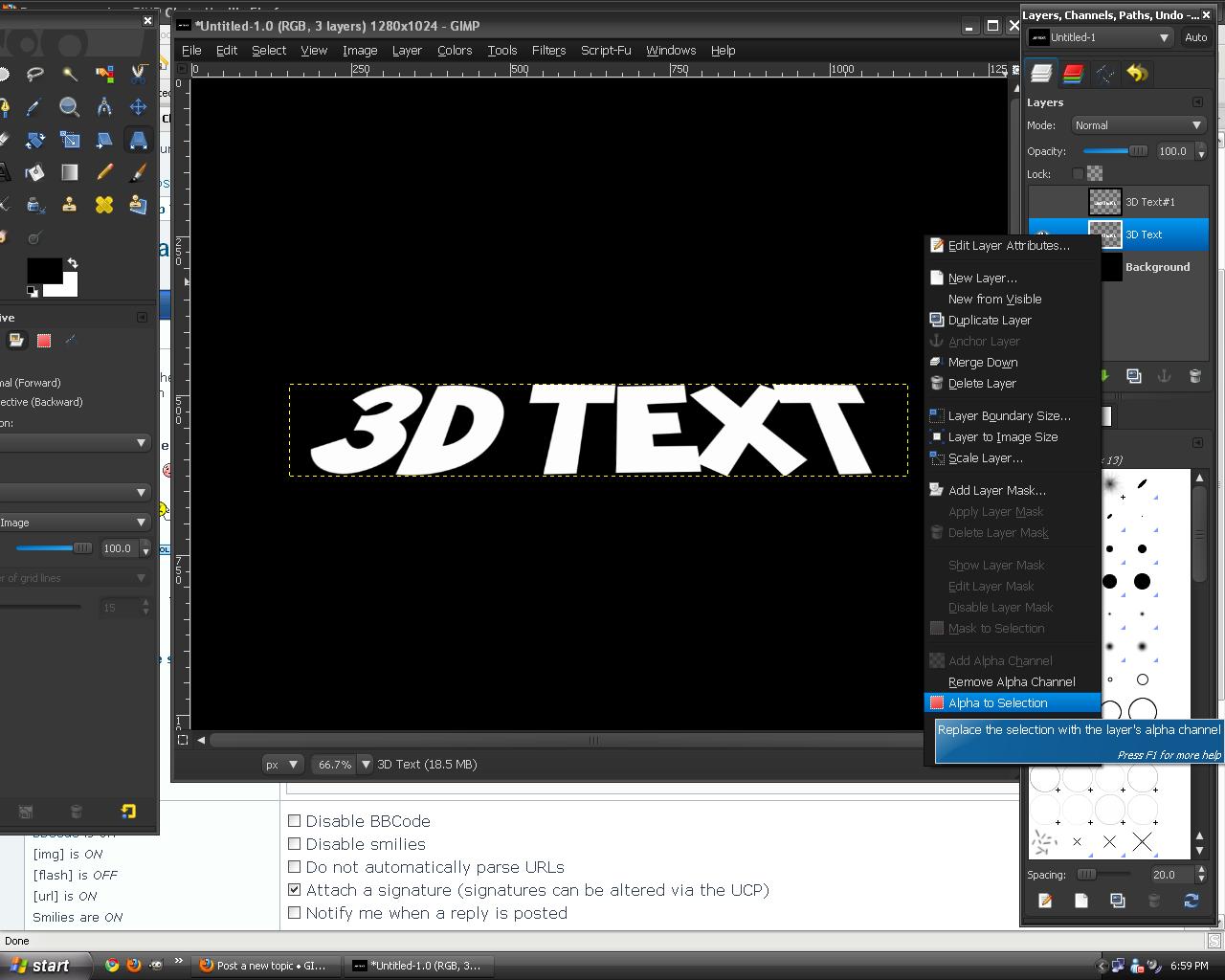Image resolution: width=1225 pixels, height=980 pixels.
Task: Enable Notify me when a reply is posted
Action: pos(295,912)
